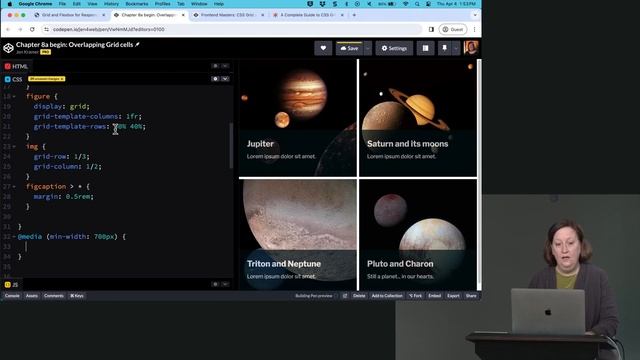This screenshot has width=640, height=360.
Task: Click the pin icon in the CodePen header
Action: point(444,48)
